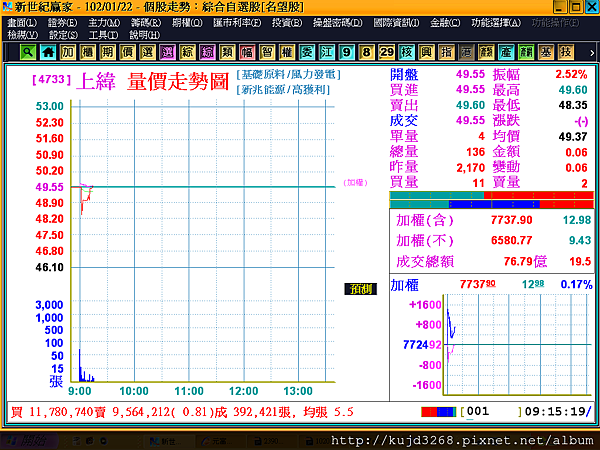
Task: Select the cyan 產 toolbar button
Action: (x=505, y=52)
